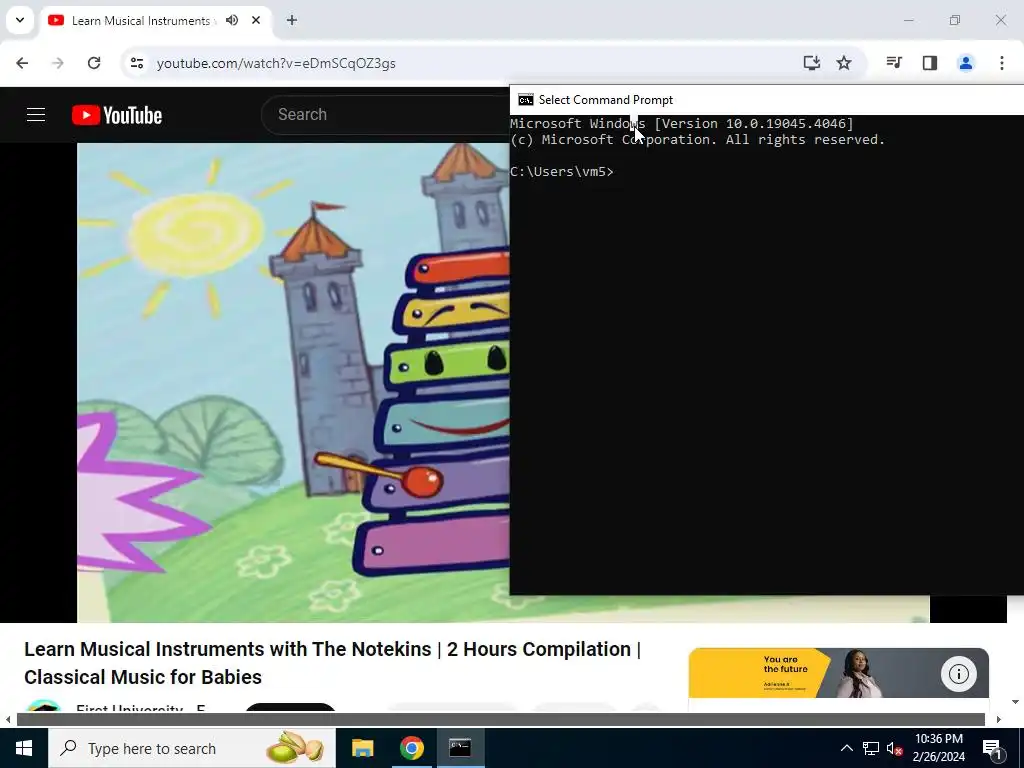The width and height of the screenshot is (1024, 768).
Task: Toggle the Chrome side panel
Action: point(930,63)
